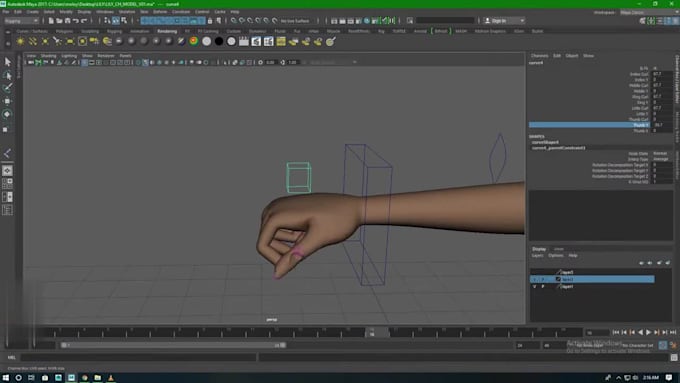This screenshot has height=383, width=680.
Task: Switch to four view layout
Action: (7, 183)
